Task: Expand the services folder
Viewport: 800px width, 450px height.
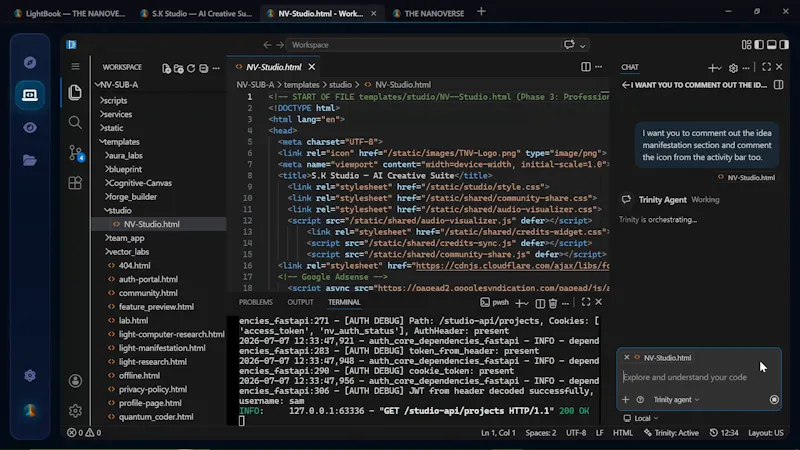Action: pos(116,114)
